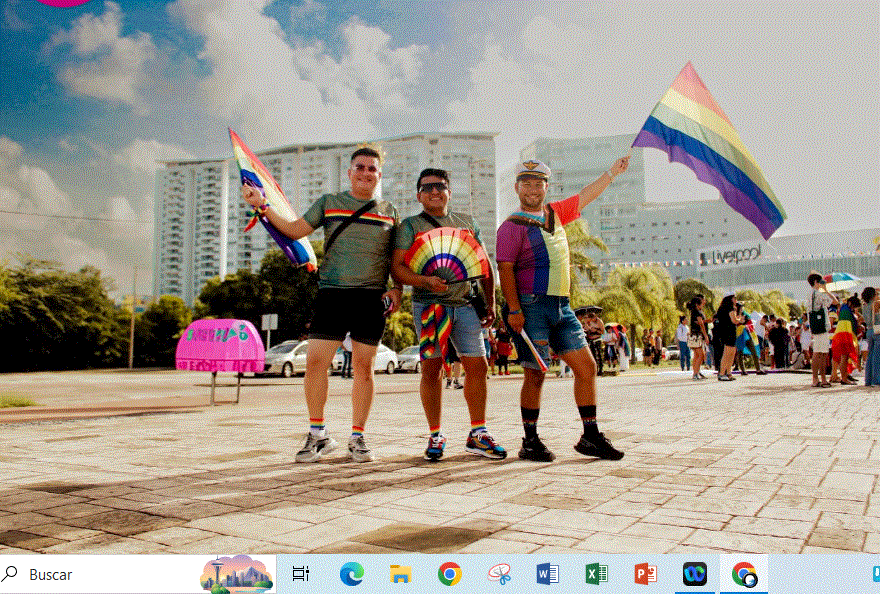Open File Explorer folder icon
The image size is (880, 594).
coord(400,574)
